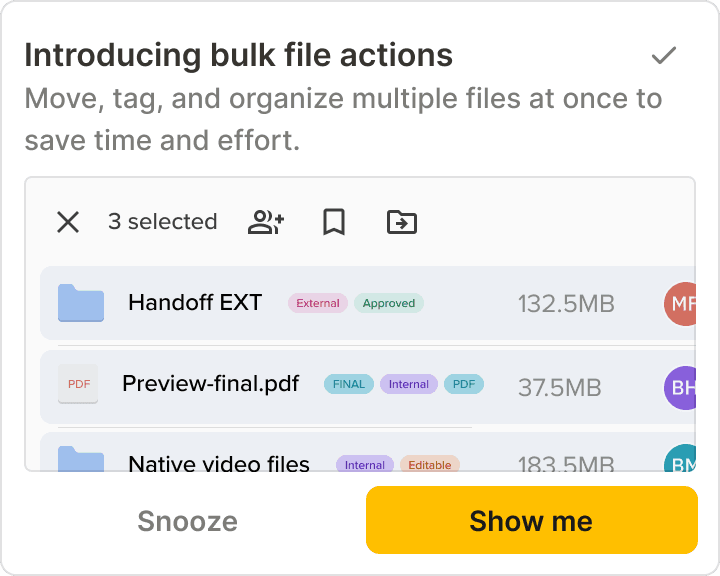Screen dimensions: 720x576
Task: Click the 3 selected label
Action: tap(162, 222)
